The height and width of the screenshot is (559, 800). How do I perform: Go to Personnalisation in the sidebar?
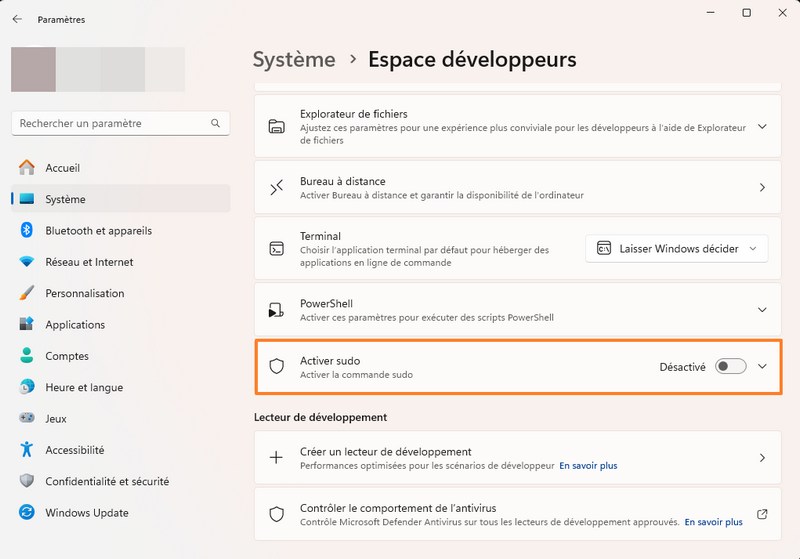pyautogui.click(x=85, y=293)
